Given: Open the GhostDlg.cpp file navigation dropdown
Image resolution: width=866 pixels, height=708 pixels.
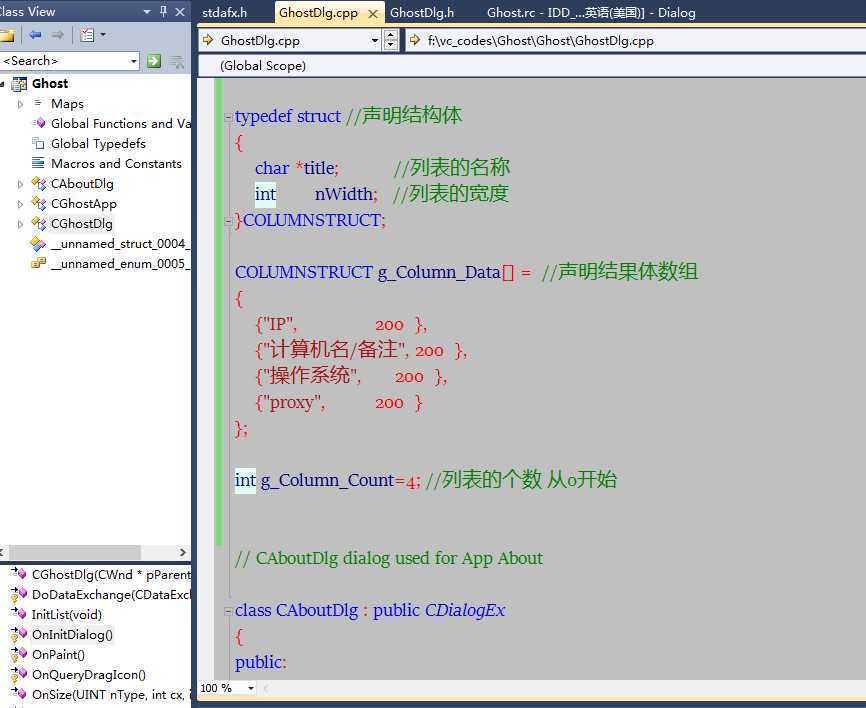Looking at the screenshot, I should (x=374, y=40).
